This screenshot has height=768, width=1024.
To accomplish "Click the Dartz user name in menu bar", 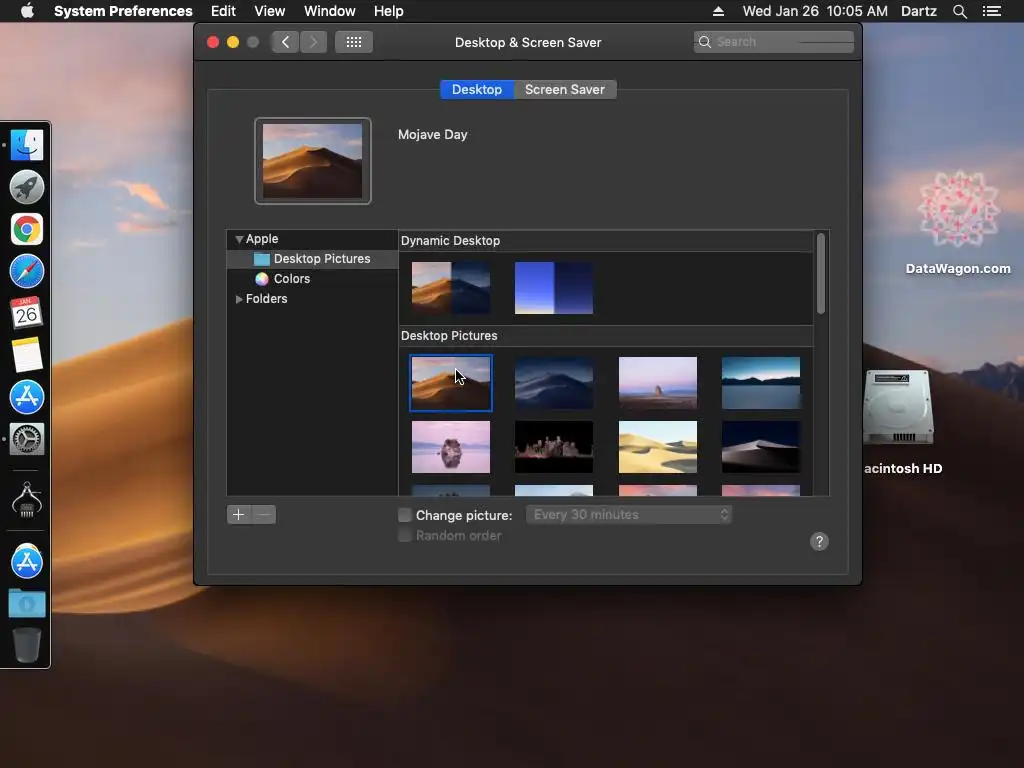I will click(919, 11).
